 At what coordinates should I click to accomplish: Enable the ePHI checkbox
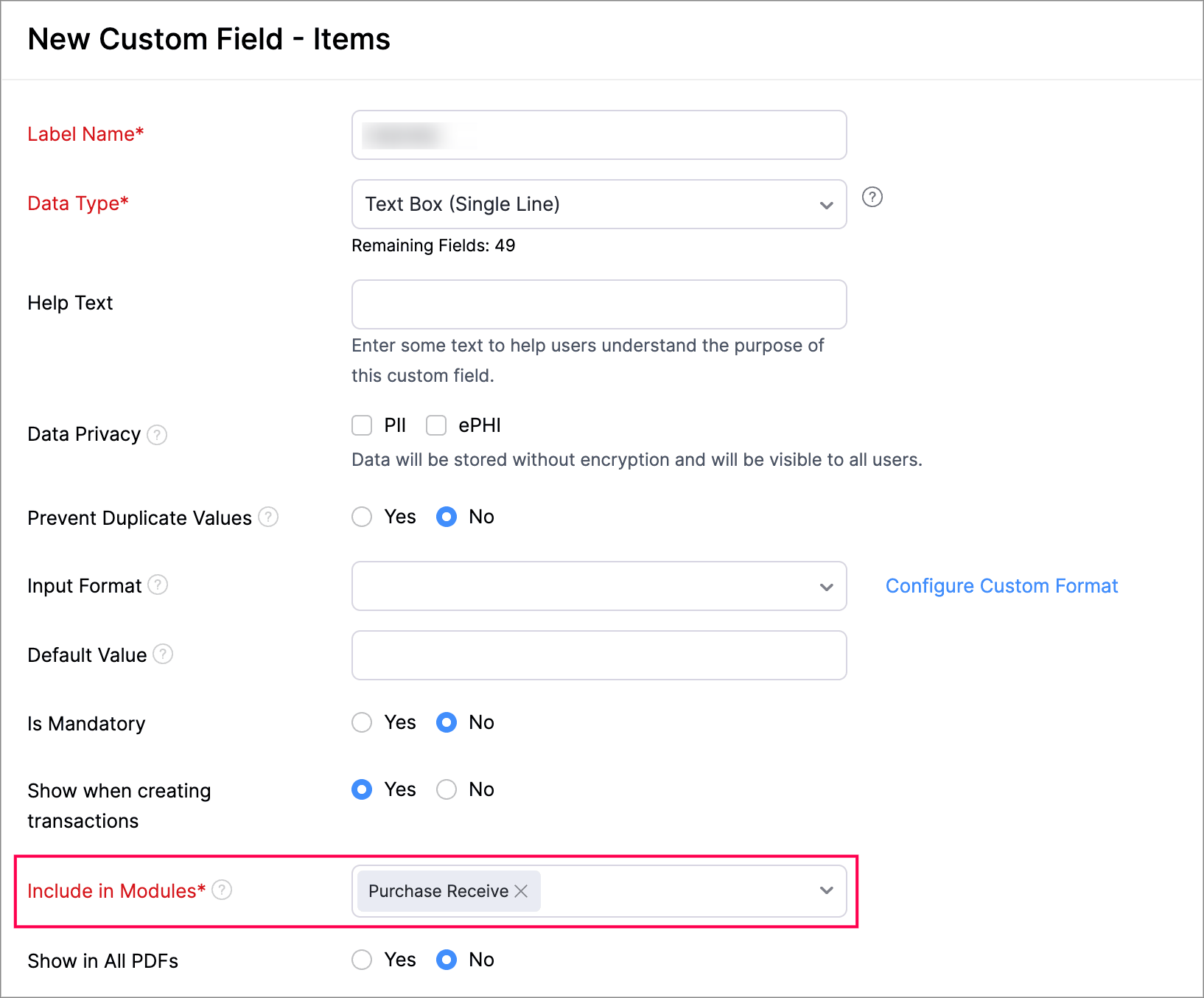pos(436,425)
